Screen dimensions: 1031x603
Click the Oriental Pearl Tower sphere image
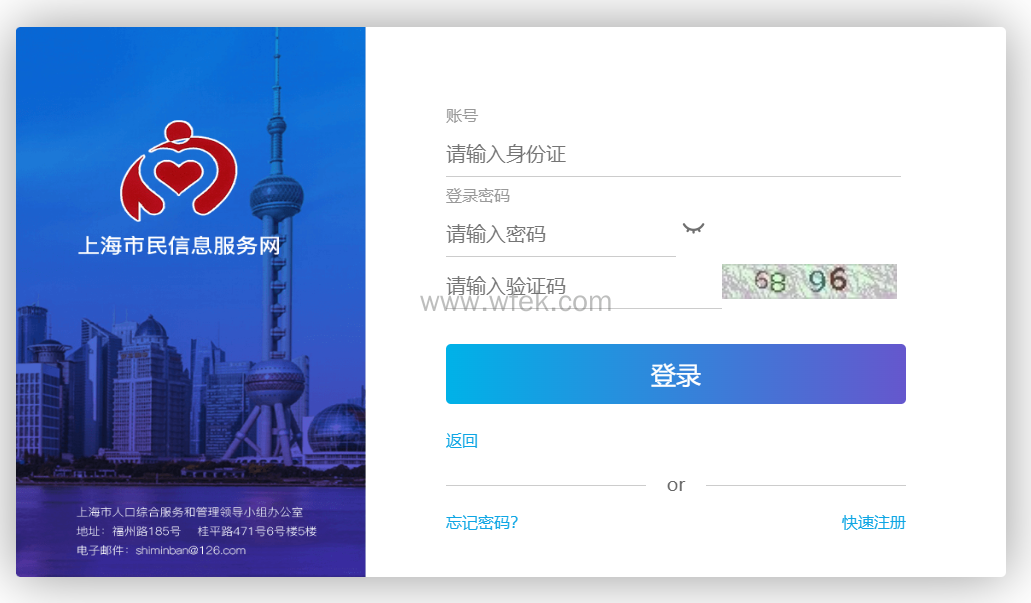coord(276,195)
